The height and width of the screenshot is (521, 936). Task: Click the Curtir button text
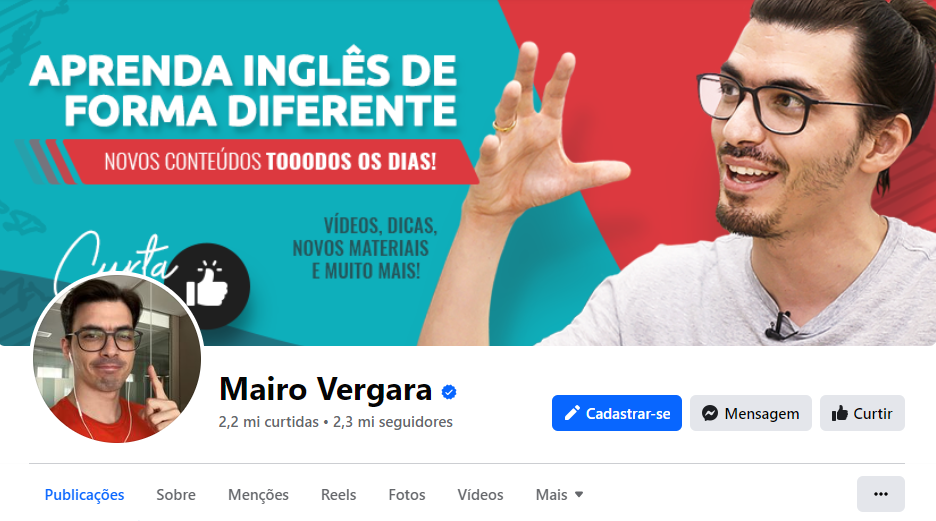coord(873,414)
